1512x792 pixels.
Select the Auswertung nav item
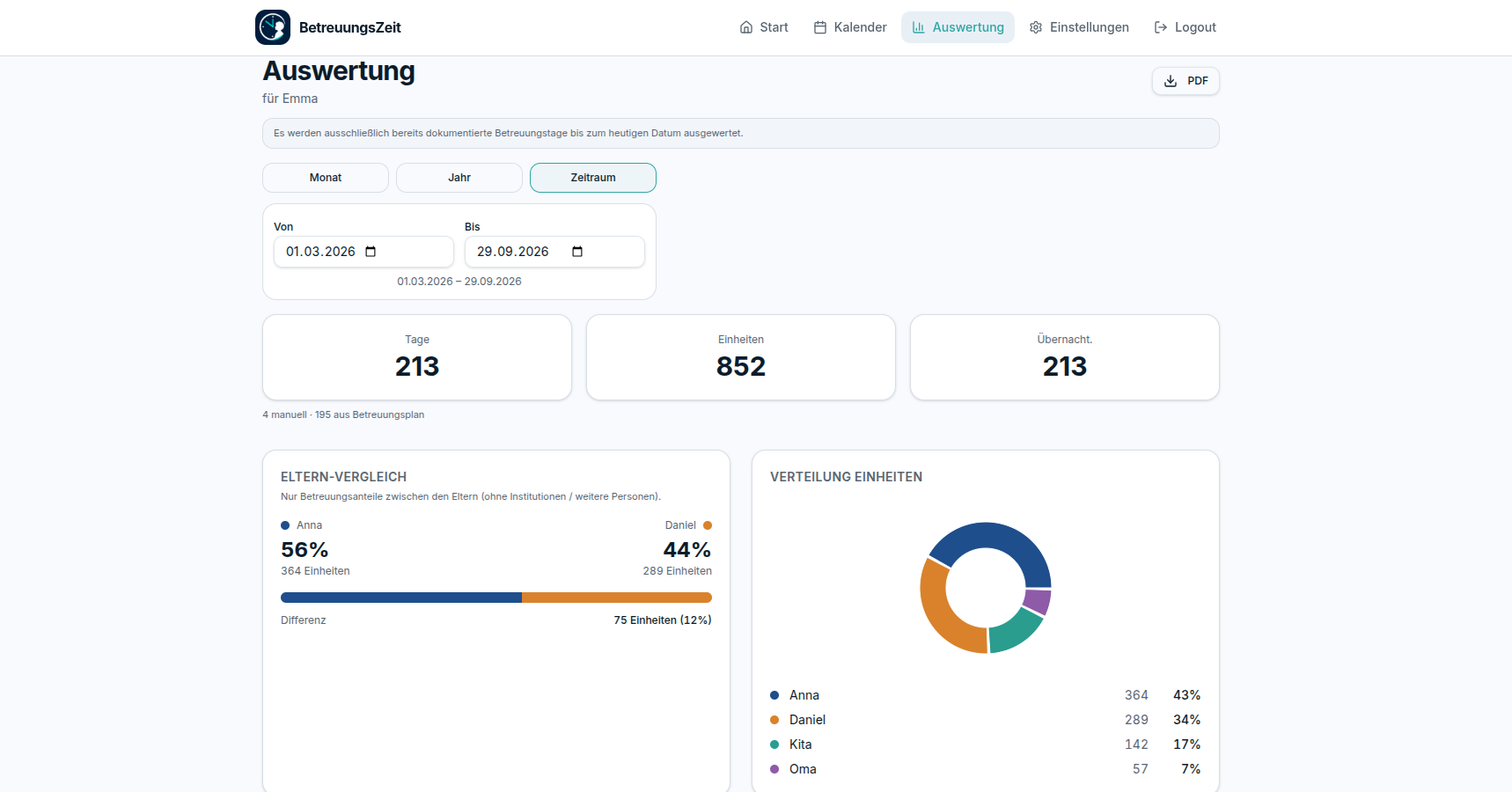(958, 27)
